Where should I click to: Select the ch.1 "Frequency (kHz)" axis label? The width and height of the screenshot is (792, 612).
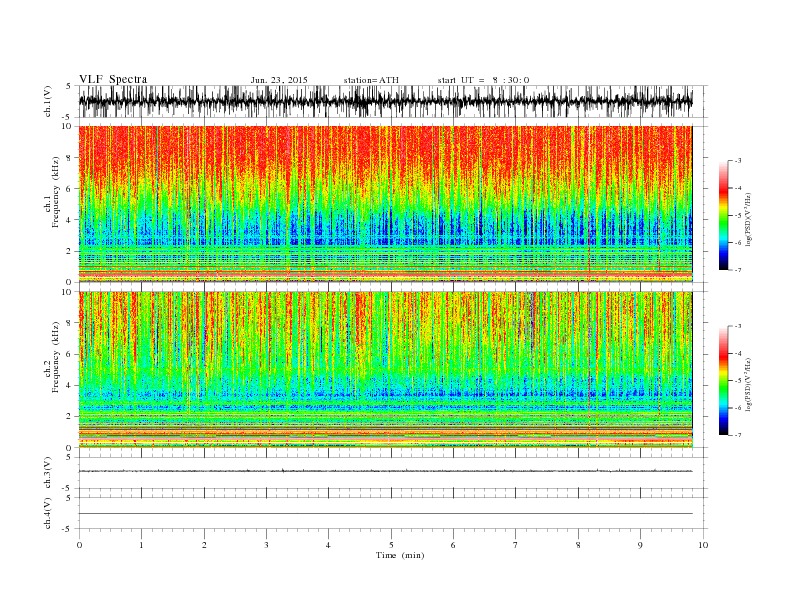55,192
